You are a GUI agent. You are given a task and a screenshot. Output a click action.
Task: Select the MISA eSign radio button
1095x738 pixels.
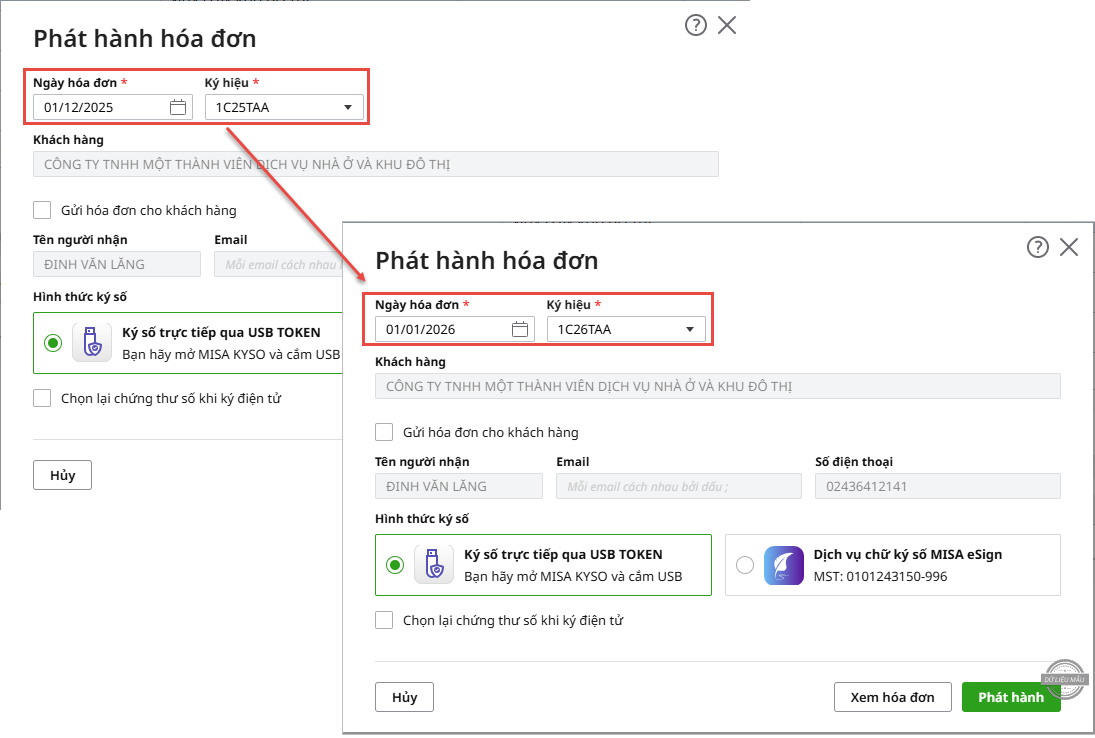[744, 565]
